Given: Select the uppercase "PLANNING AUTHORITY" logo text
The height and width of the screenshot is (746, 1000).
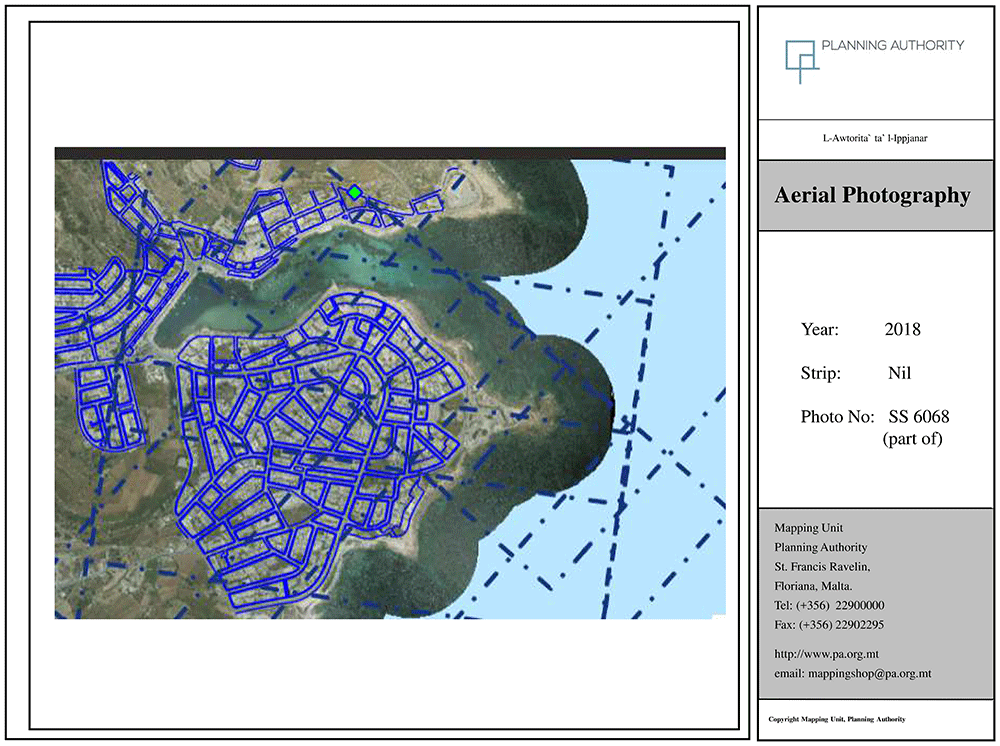Looking at the screenshot, I should click(892, 45).
